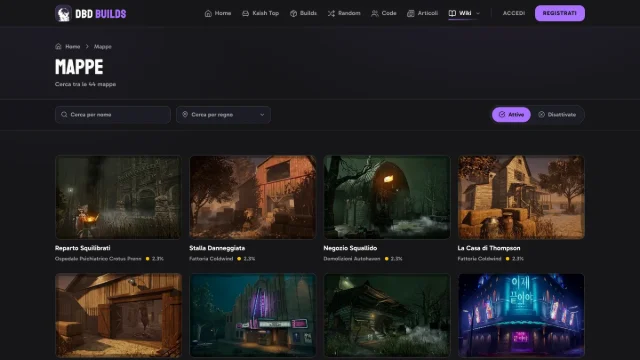Click Fattoria Coldwind under Stalla Danneggiata

(x=211, y=259)
